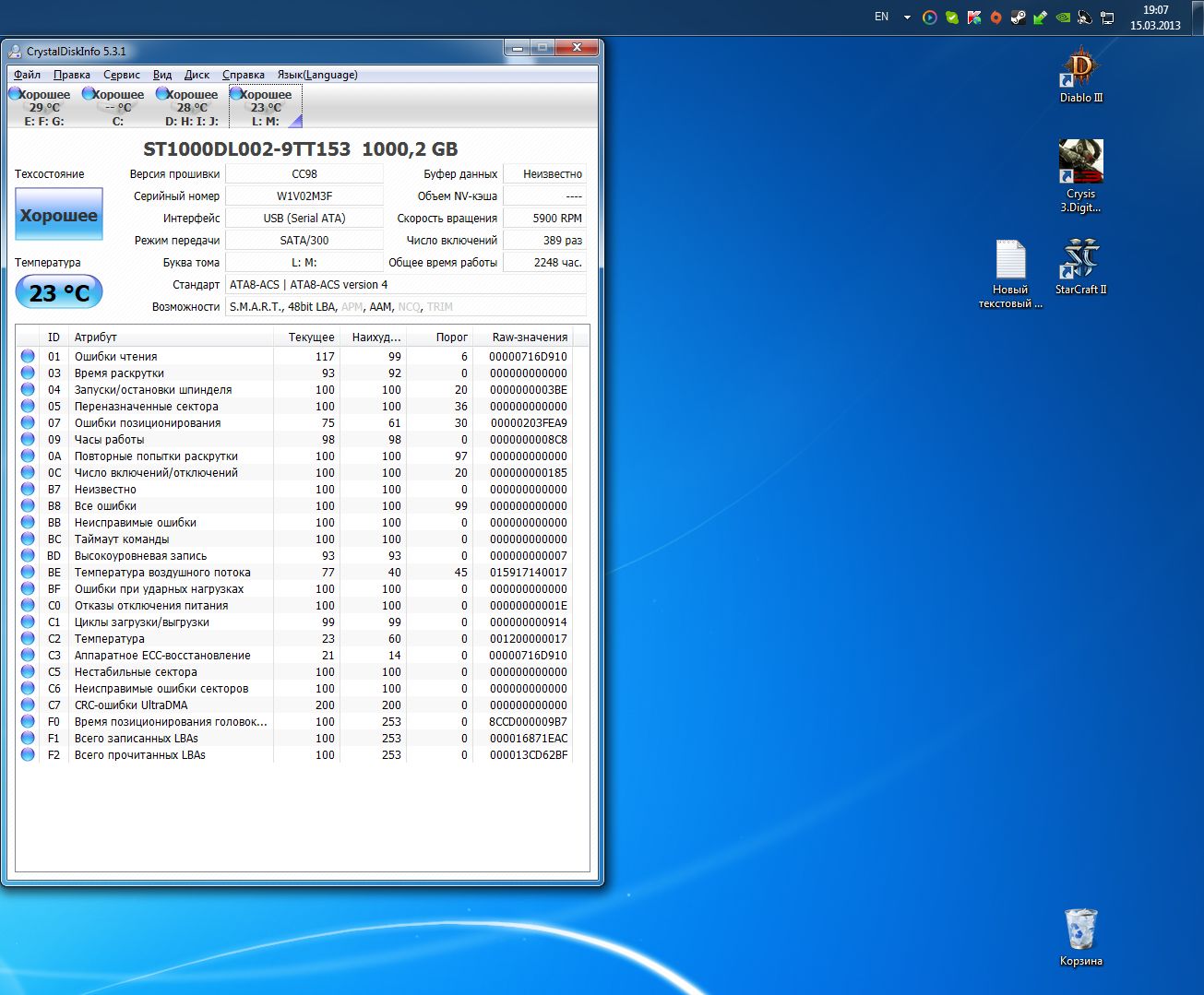
Task: Click status circle of Переназначенные сектора row
Action: (x=28, y=406)
